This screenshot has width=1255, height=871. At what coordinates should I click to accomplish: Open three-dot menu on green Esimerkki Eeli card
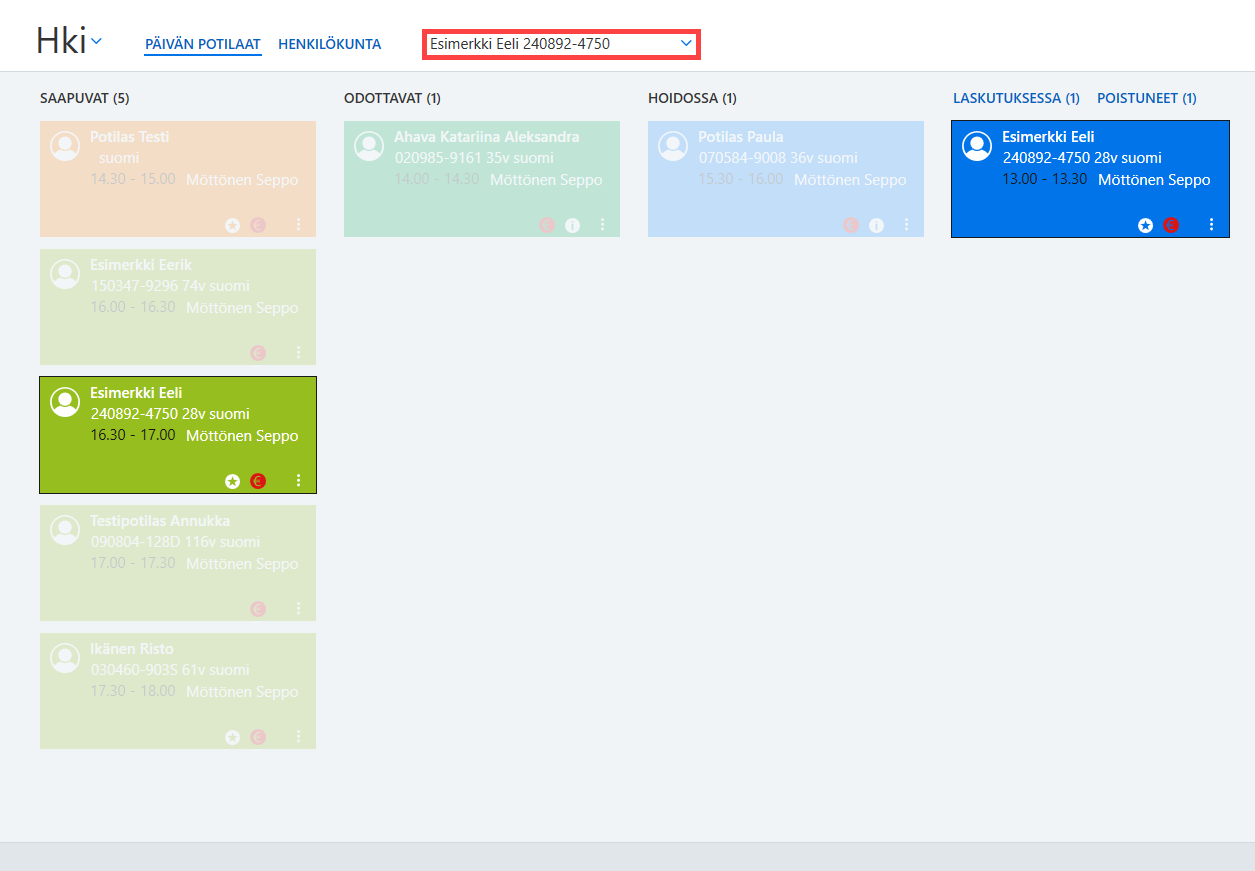[298, 481]
